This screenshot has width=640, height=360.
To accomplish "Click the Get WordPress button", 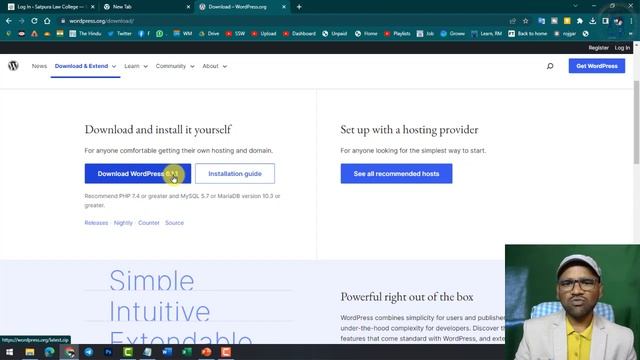I will click(x=597, y=66).
